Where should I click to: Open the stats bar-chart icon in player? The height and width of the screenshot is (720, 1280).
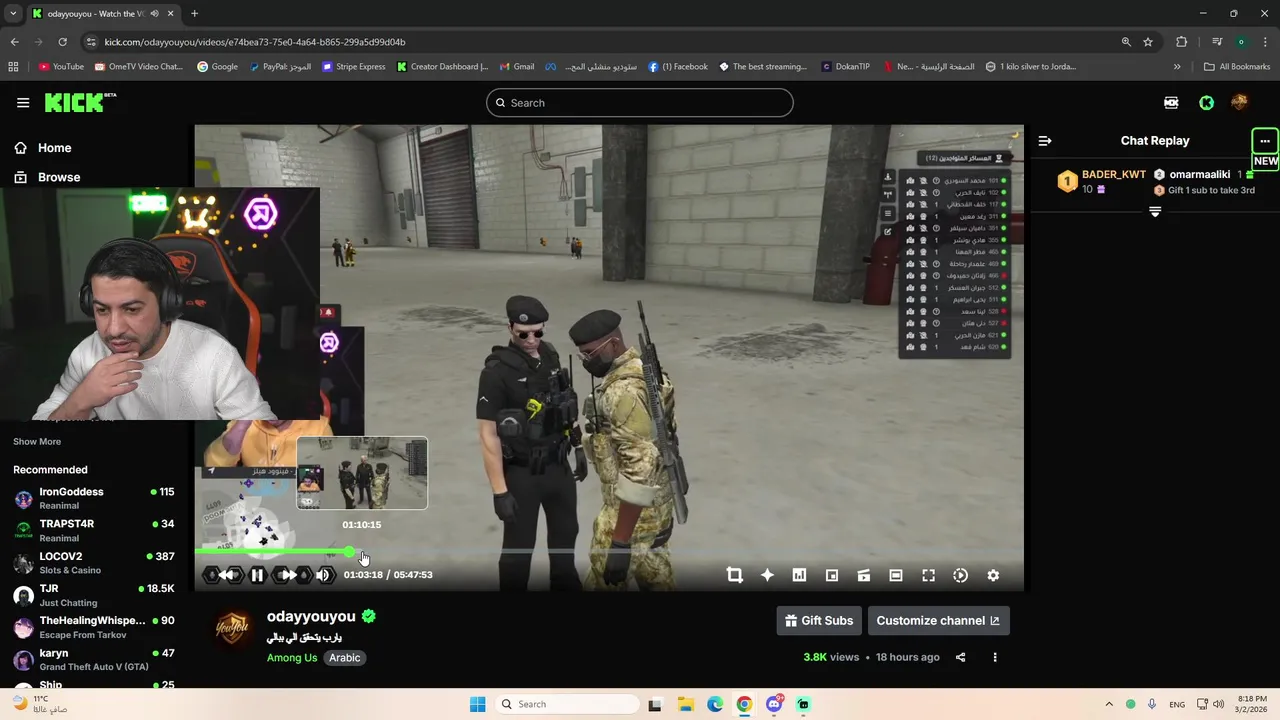[x=799, y=575]
